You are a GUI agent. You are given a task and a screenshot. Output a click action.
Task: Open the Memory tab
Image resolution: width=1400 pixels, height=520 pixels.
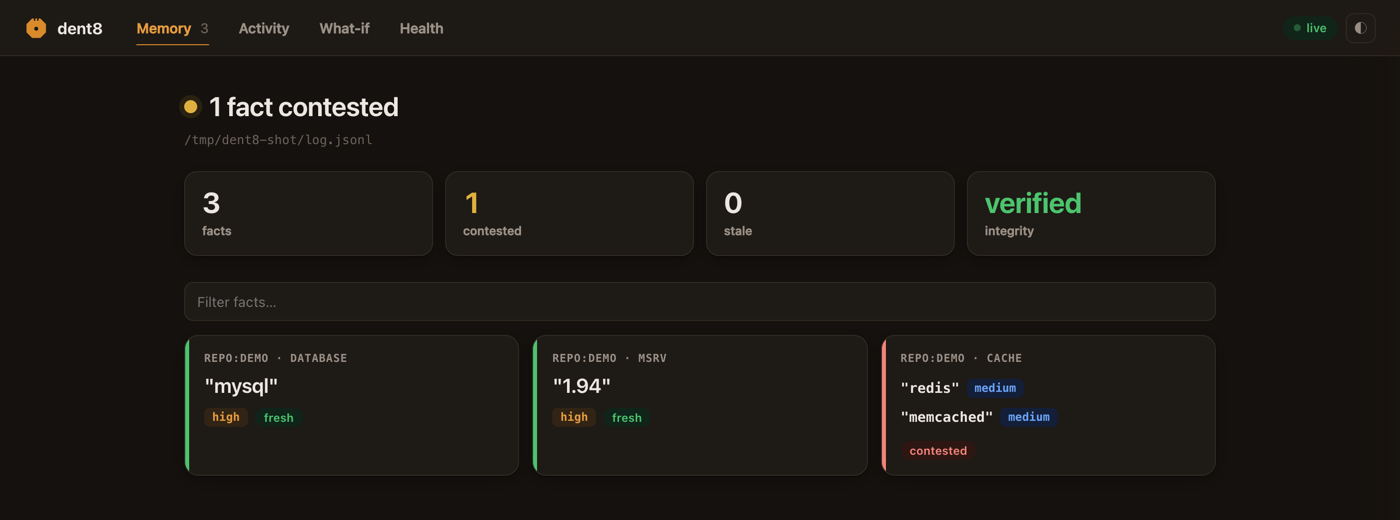pos(172,28)
